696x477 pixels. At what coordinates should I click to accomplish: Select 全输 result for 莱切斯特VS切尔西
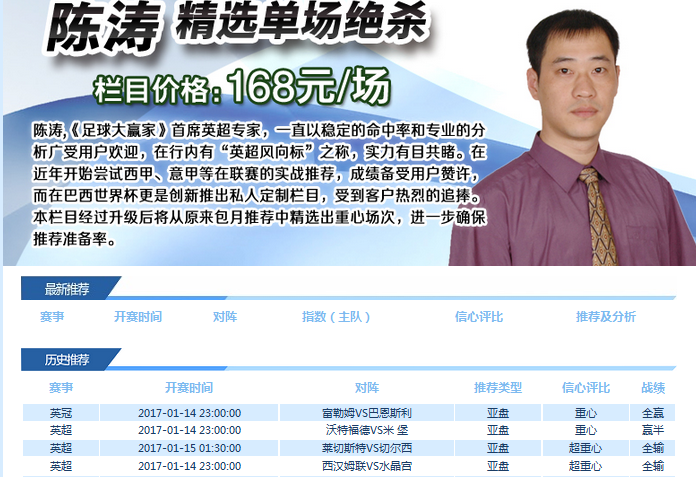coord(653,448)
